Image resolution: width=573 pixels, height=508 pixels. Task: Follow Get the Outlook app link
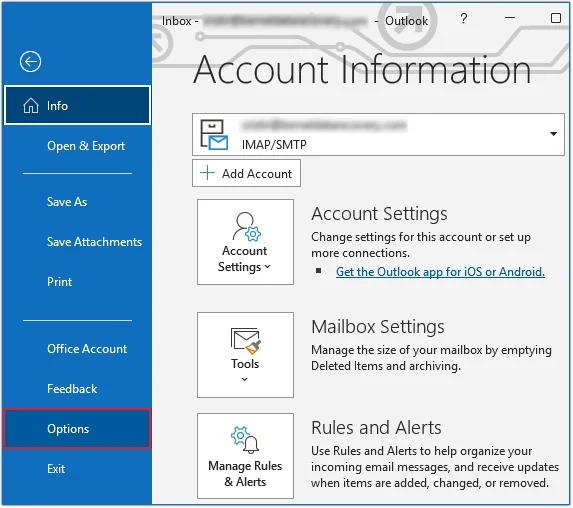pos(440,272)
